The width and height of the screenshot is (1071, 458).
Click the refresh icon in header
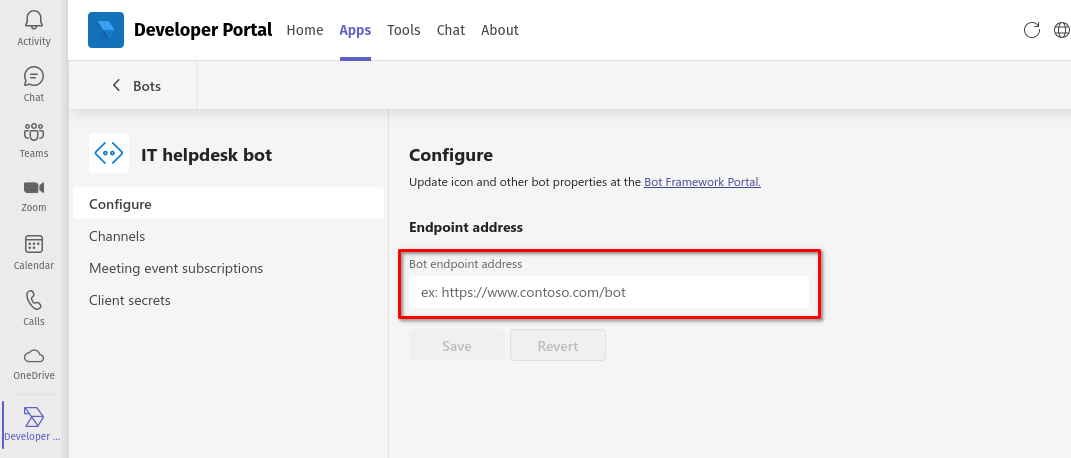coord(1031,29)
